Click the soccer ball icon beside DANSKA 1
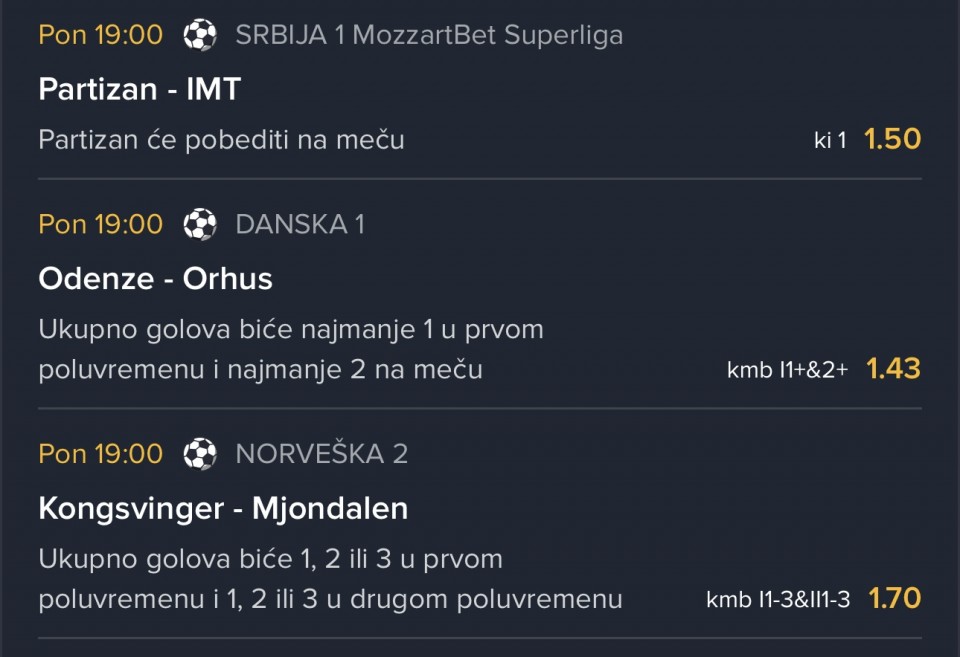Viewport: 960px width, 657px height. 200,224
